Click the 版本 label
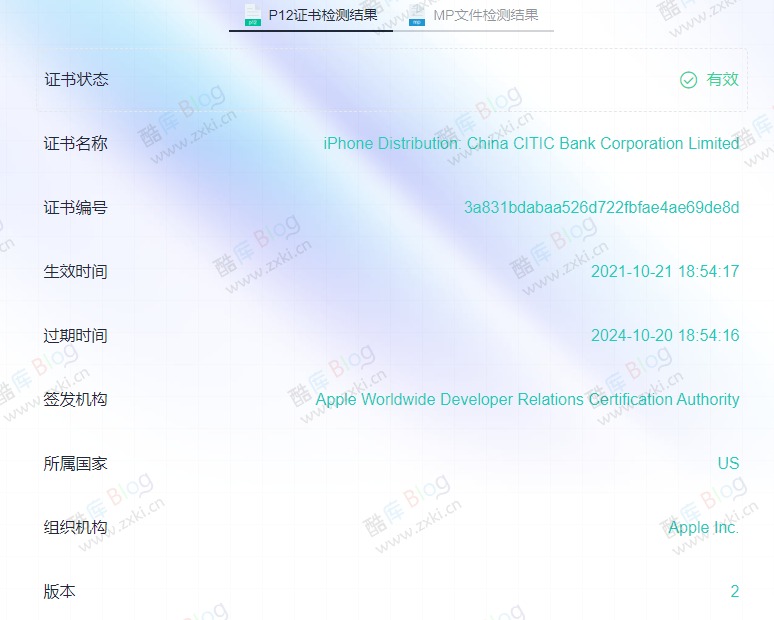This screenshot has width=774, height=620. [59, 591]
